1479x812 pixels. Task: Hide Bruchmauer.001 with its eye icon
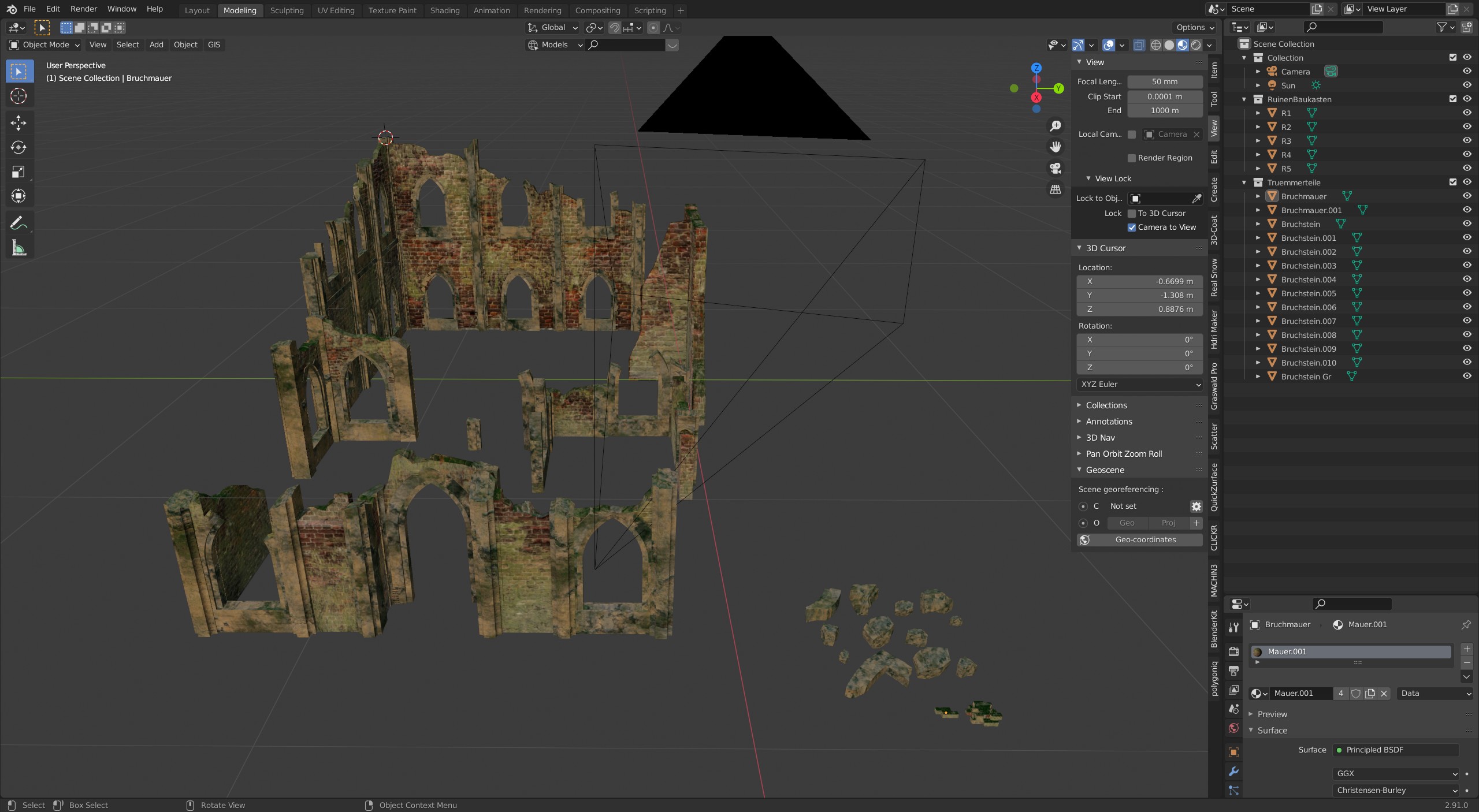tap(1466, 210)
